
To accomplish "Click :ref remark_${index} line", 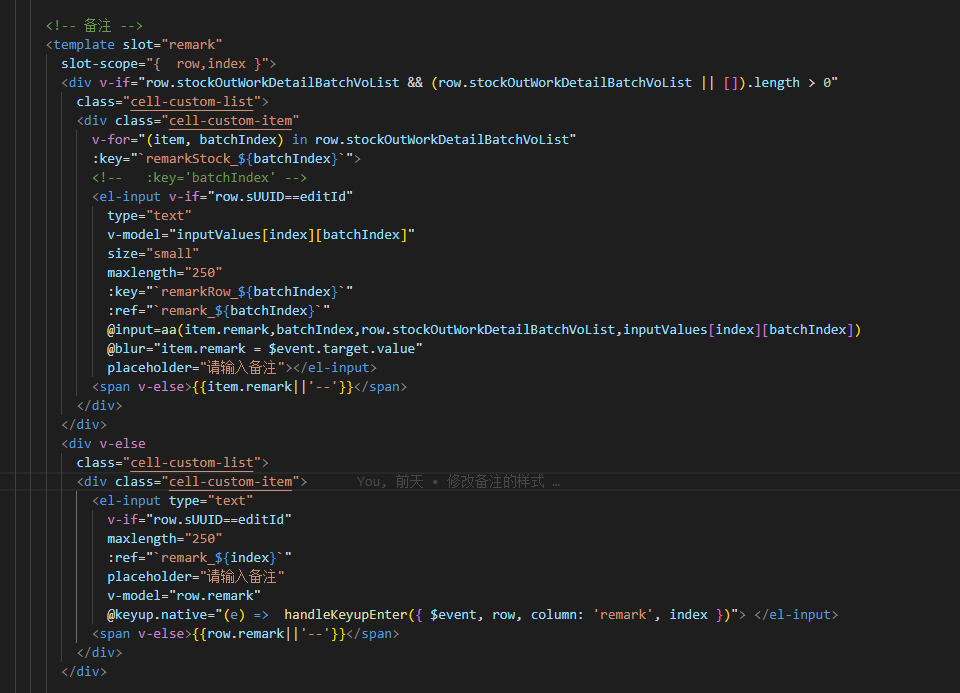I will coord(199,557).
